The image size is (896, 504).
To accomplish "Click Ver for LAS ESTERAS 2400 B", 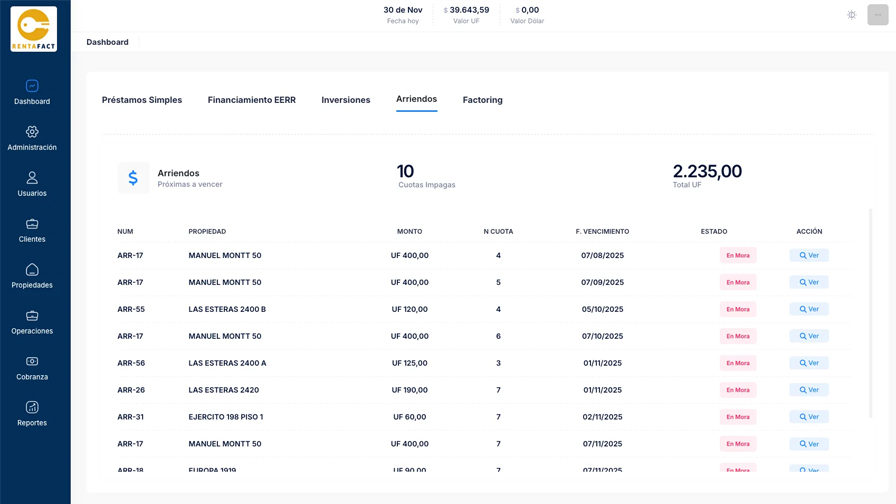I will (x=809, y=309).
